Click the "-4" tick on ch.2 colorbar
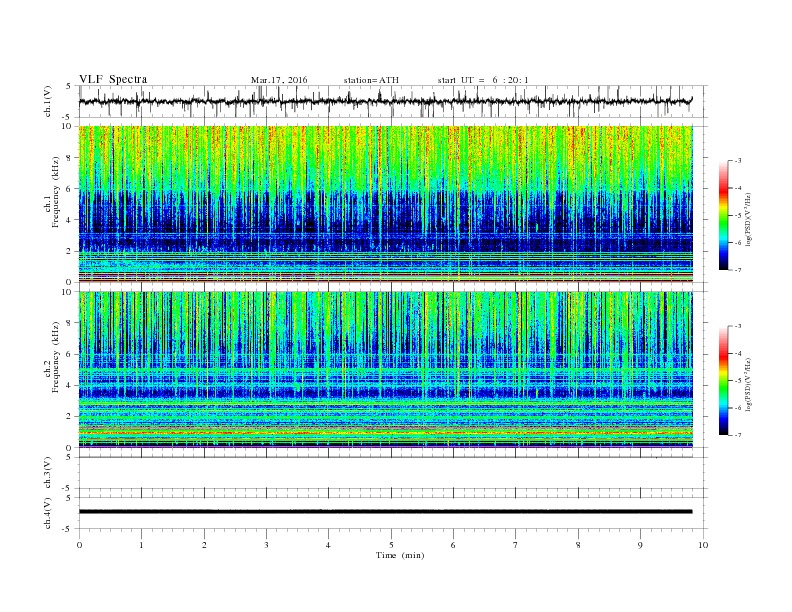792x612 pixels. coord(737,353)
